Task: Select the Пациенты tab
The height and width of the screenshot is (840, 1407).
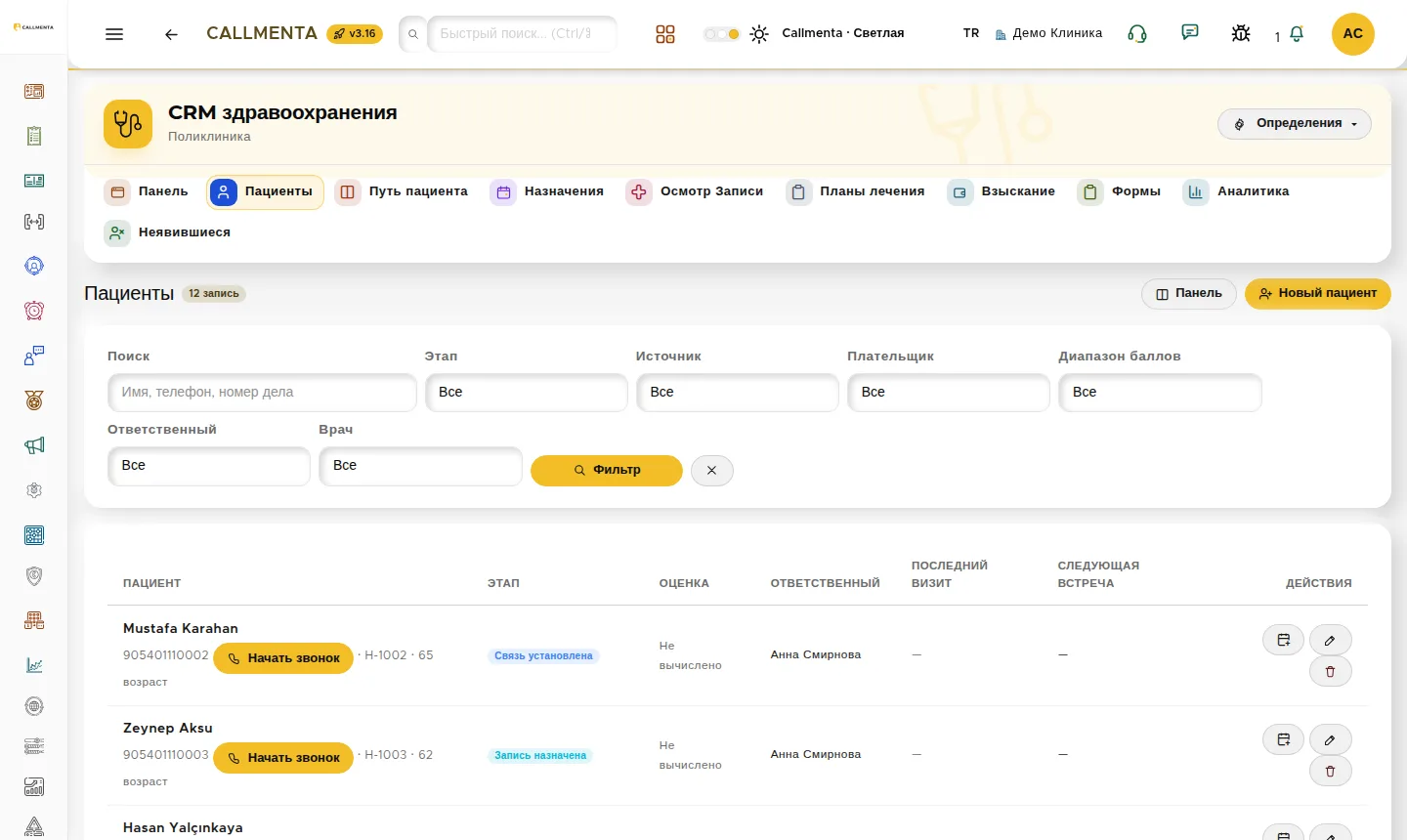Action: [265, 191]
